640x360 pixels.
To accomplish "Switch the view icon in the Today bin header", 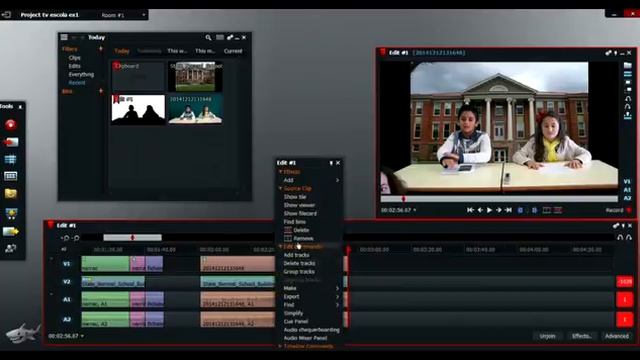I will pos(220,38).
